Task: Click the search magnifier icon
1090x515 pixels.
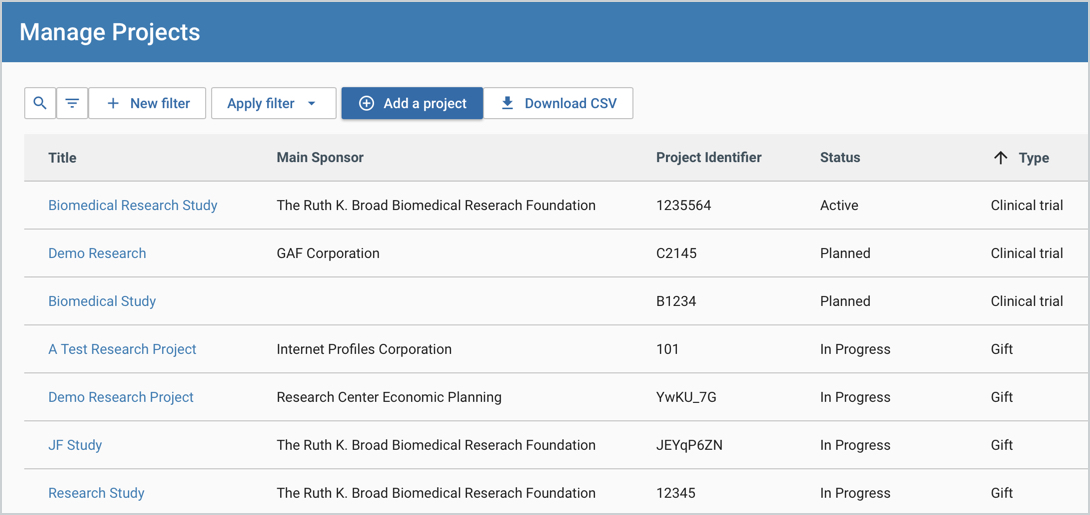Action: pyautogui.click(x=40, y=103)
